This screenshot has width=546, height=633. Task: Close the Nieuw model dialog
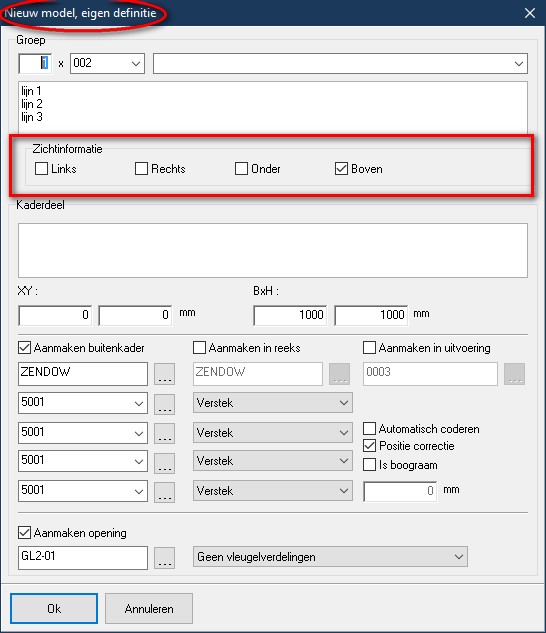click(530, 13)
